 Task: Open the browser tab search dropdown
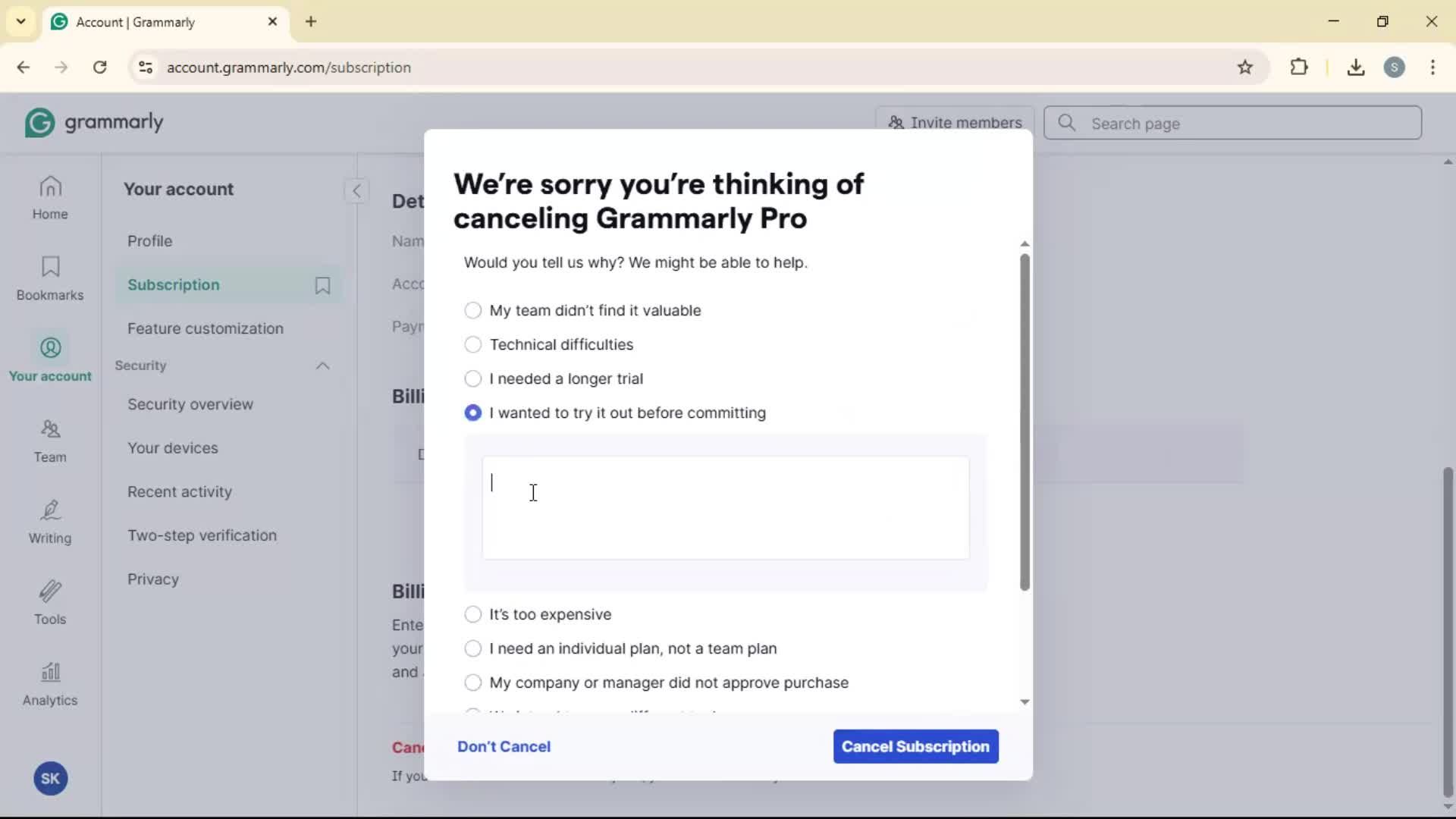click(21, 21)
